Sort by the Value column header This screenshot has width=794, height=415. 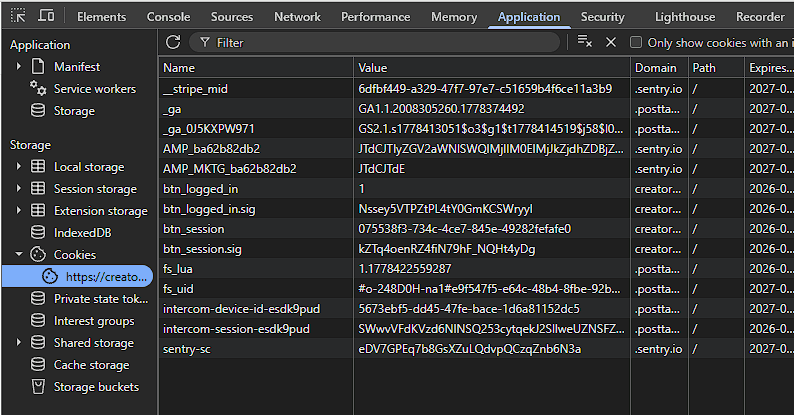(492, 67)
